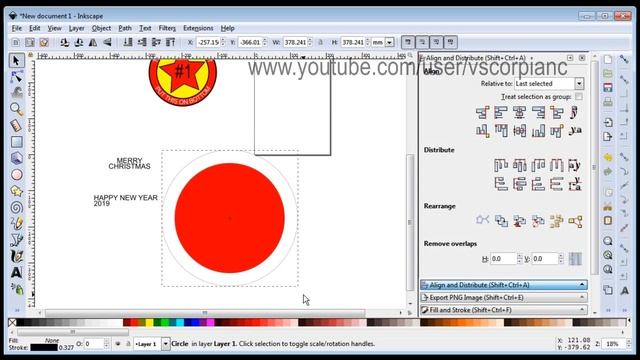Click the opacity O input field

click(93, 344)
